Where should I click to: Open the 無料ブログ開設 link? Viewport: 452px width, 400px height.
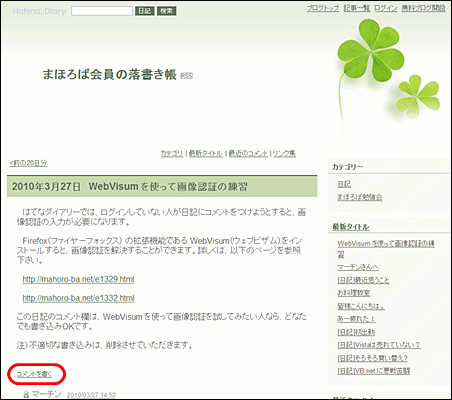[x=423, y=8]
